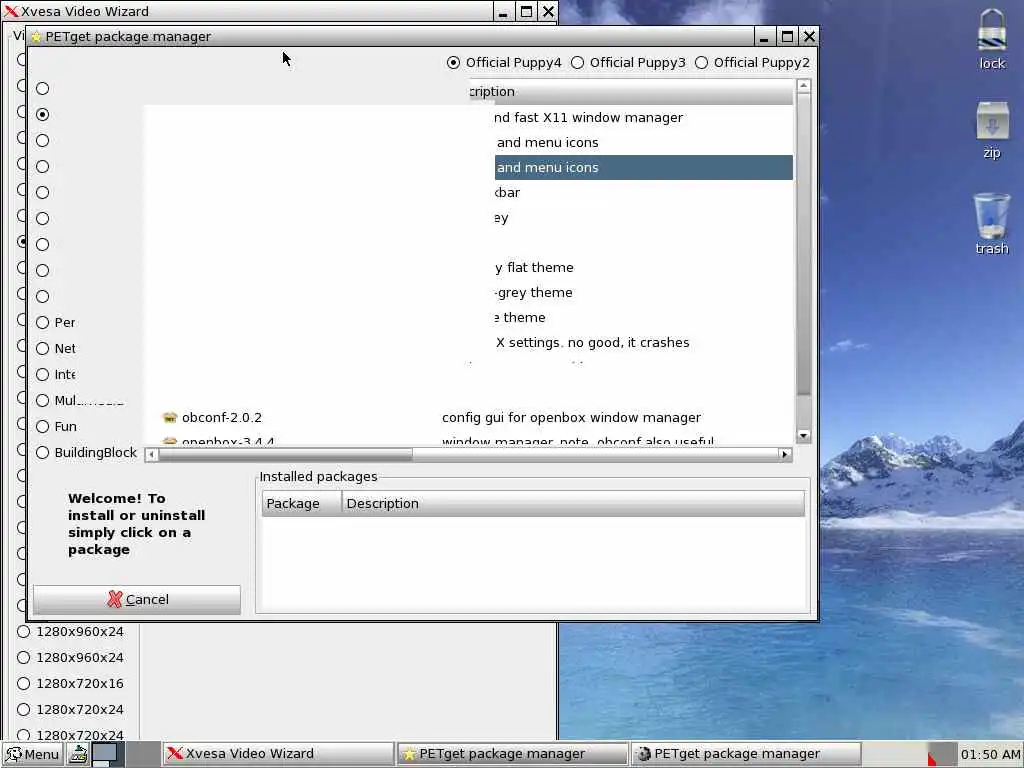The image size is (1024, 768).
Task: Click 'config gui for openbox window manager' description
Action: pyautogui.click(x=571, y=417)
